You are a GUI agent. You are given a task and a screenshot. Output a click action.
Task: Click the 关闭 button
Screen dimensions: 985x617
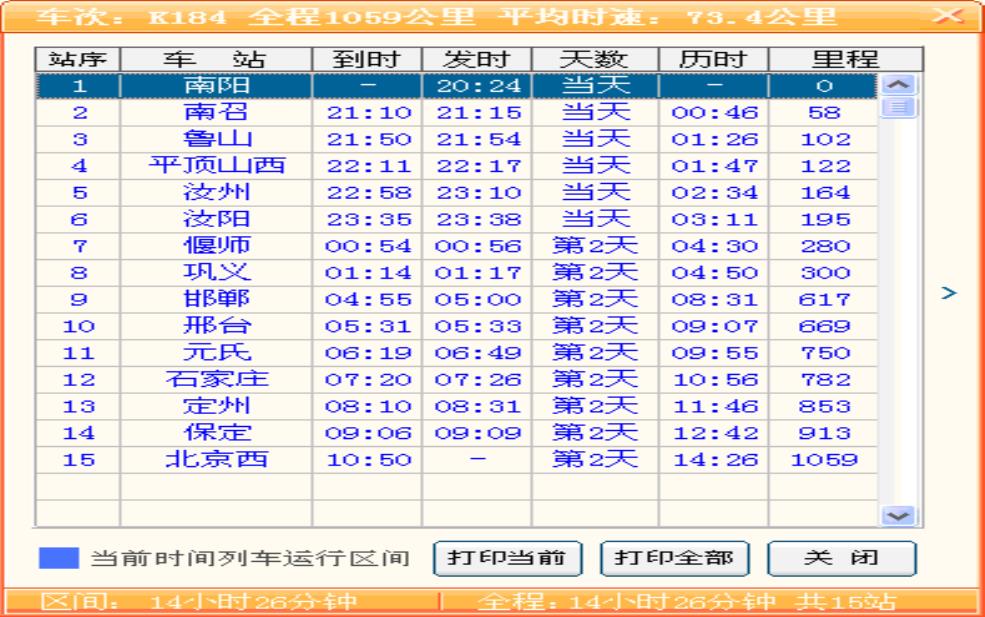click(841, 558)
